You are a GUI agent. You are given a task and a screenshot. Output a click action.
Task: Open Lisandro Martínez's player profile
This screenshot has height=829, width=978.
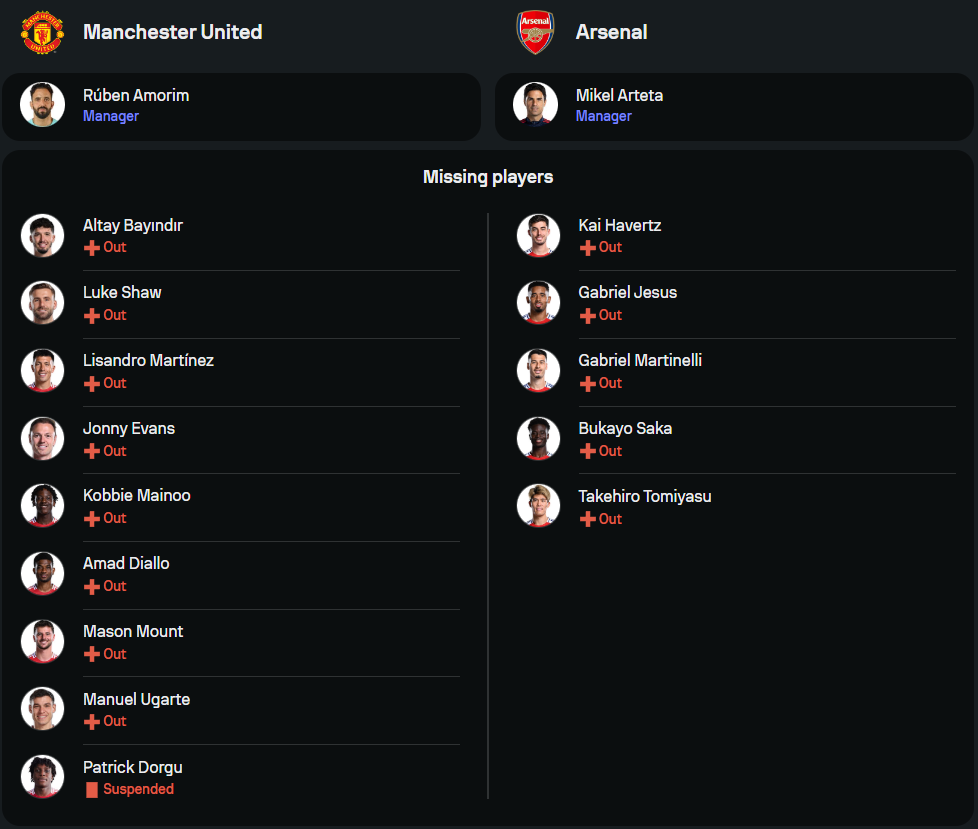(x=148, y=361)
